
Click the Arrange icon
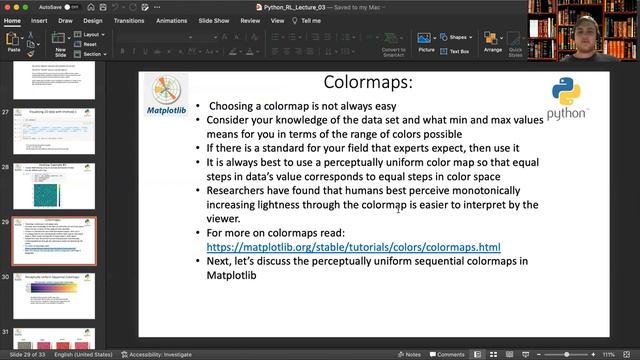pos(491,38)
